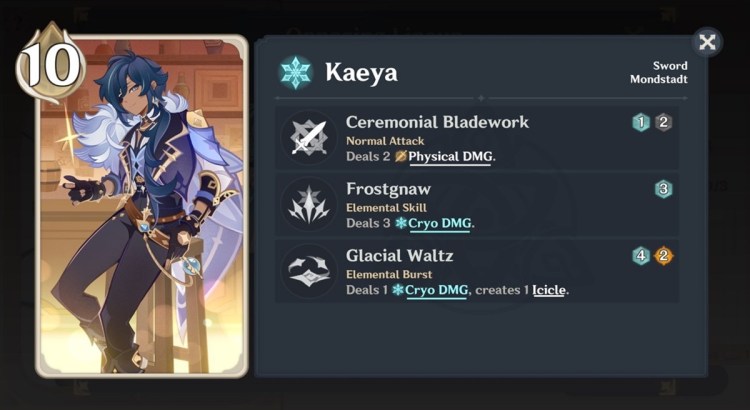This screenshot has width=750, height=410.
Task: Click the Cryo dice cost 3 on Frostgnaw
Action: (663, 189)
